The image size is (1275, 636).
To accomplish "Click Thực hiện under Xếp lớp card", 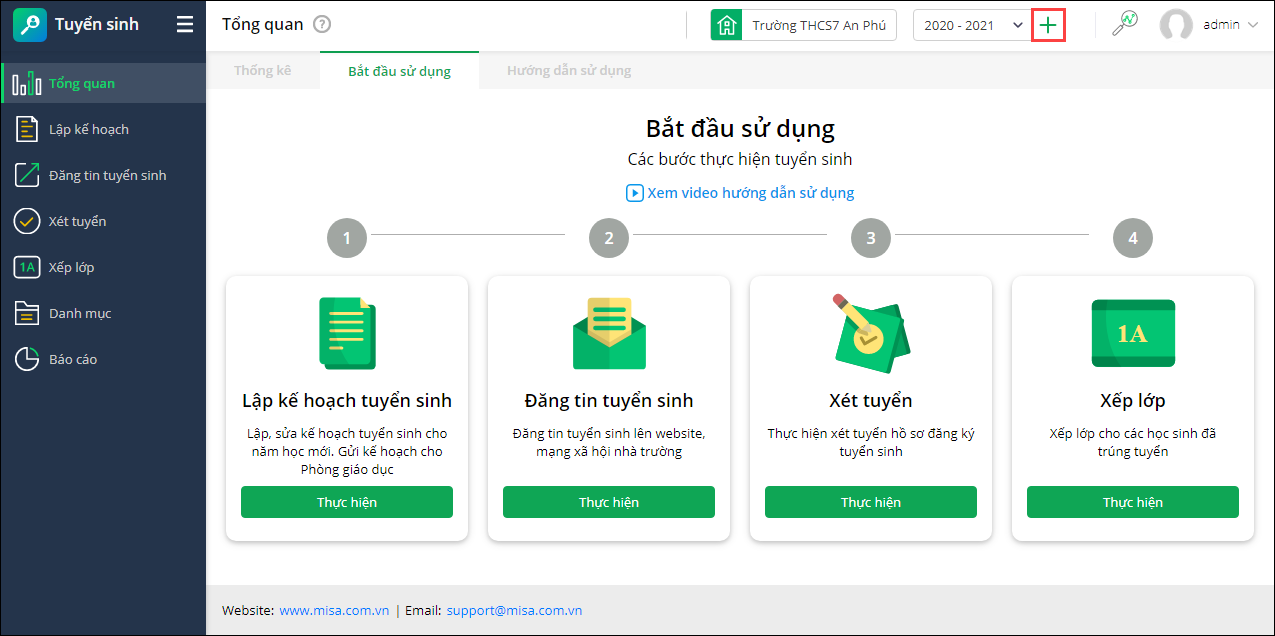I will click(x=1133, y=502).
